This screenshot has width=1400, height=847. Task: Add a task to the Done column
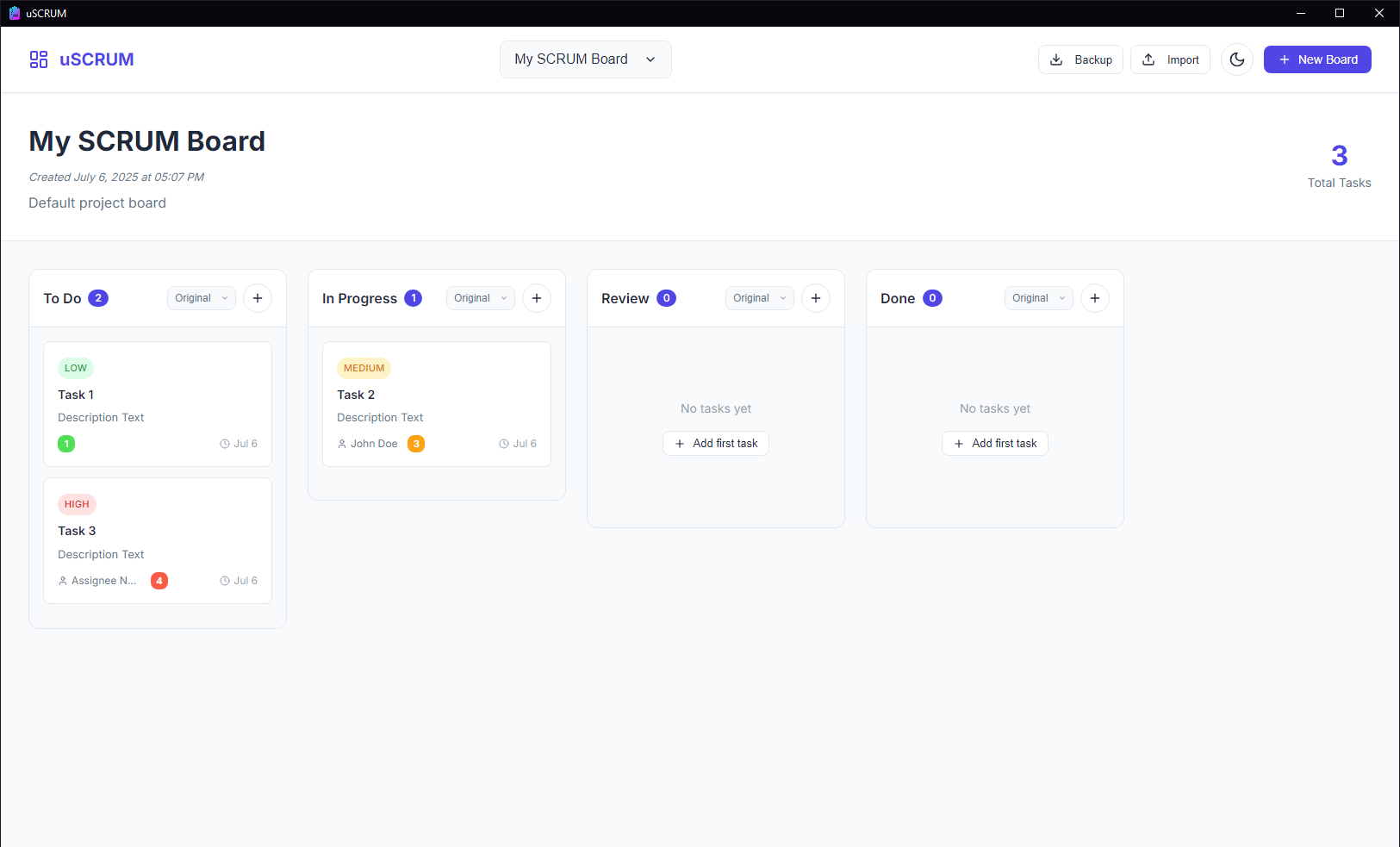pyautogui.click(x=1095, y=298)
